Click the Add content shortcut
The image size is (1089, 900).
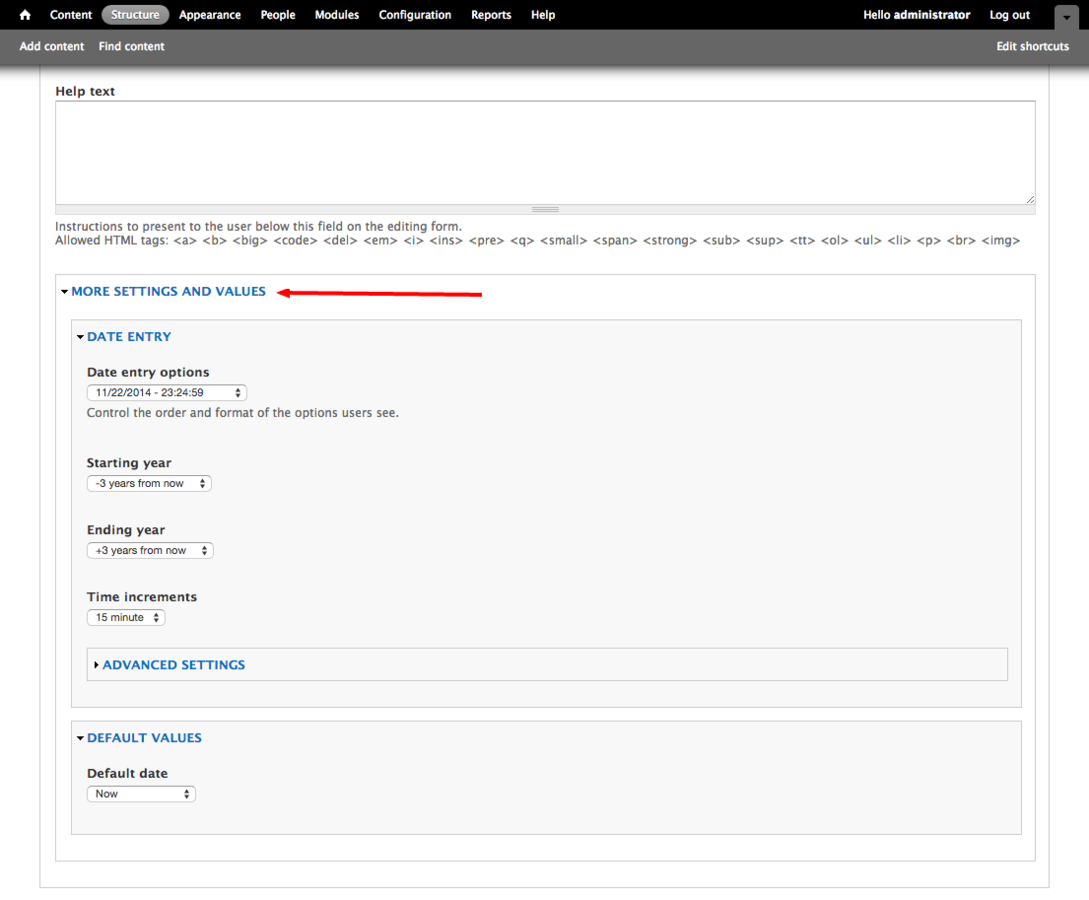coord(51,46)
